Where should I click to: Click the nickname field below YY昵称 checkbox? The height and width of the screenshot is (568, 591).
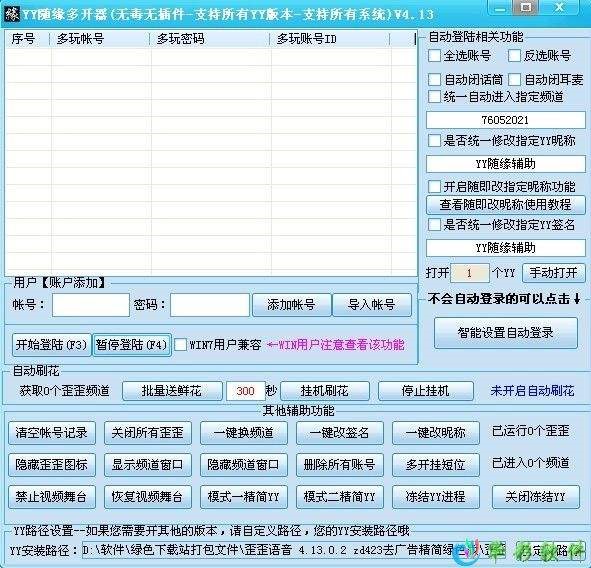[x=505, y=164]
